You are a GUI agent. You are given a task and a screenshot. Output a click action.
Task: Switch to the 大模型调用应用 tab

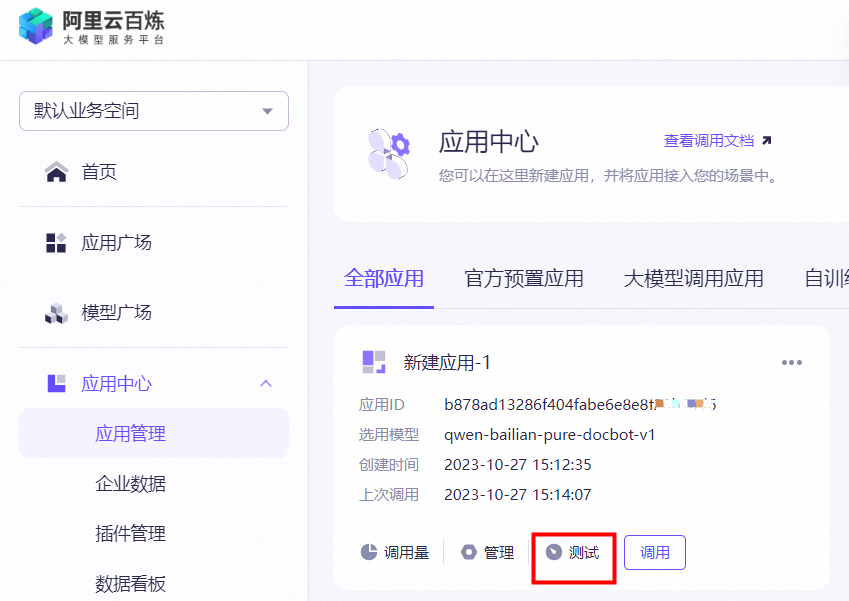point(693,279)
